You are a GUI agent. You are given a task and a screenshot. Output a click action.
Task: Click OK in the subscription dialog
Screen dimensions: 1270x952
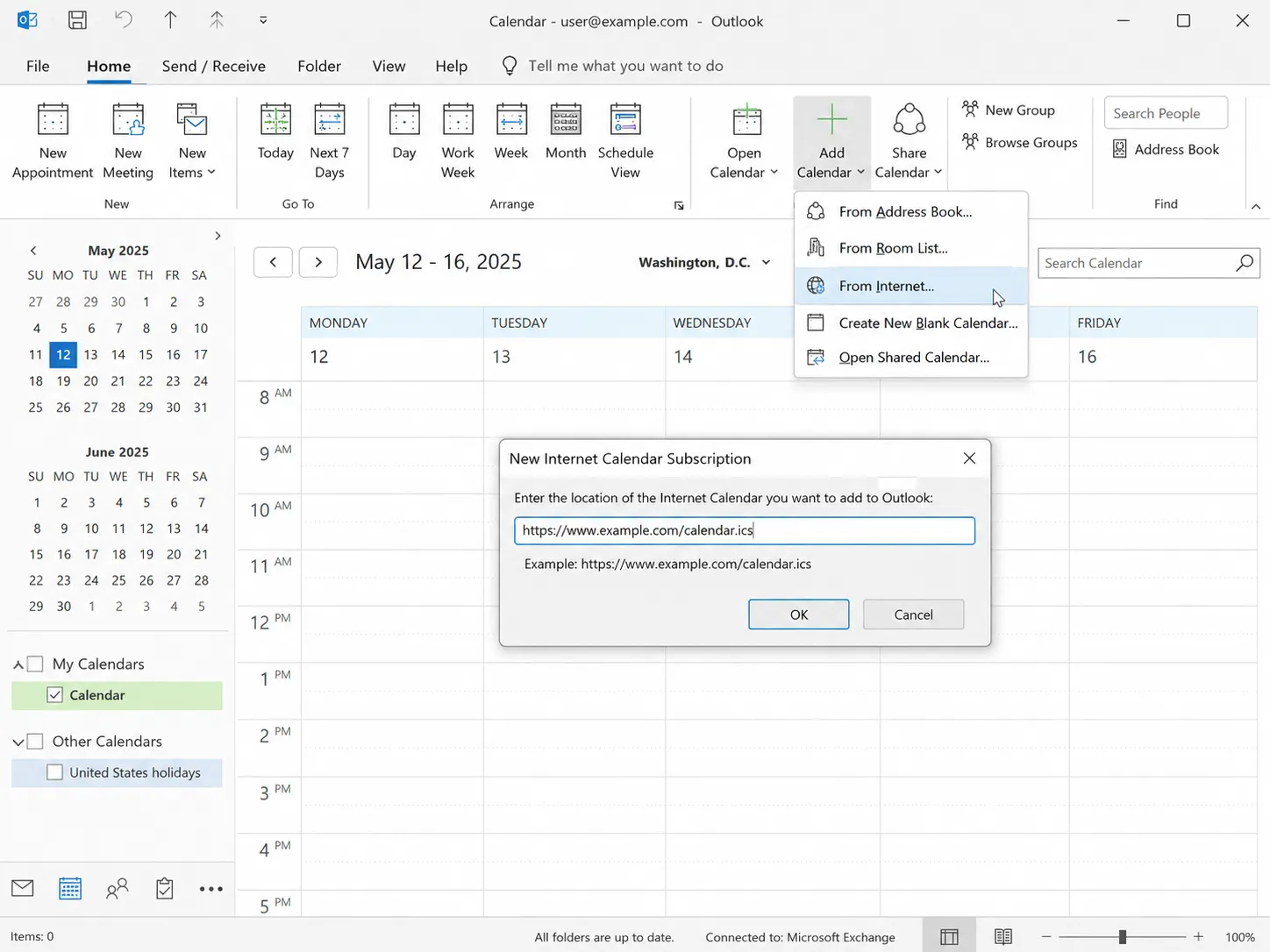point(798,615)
